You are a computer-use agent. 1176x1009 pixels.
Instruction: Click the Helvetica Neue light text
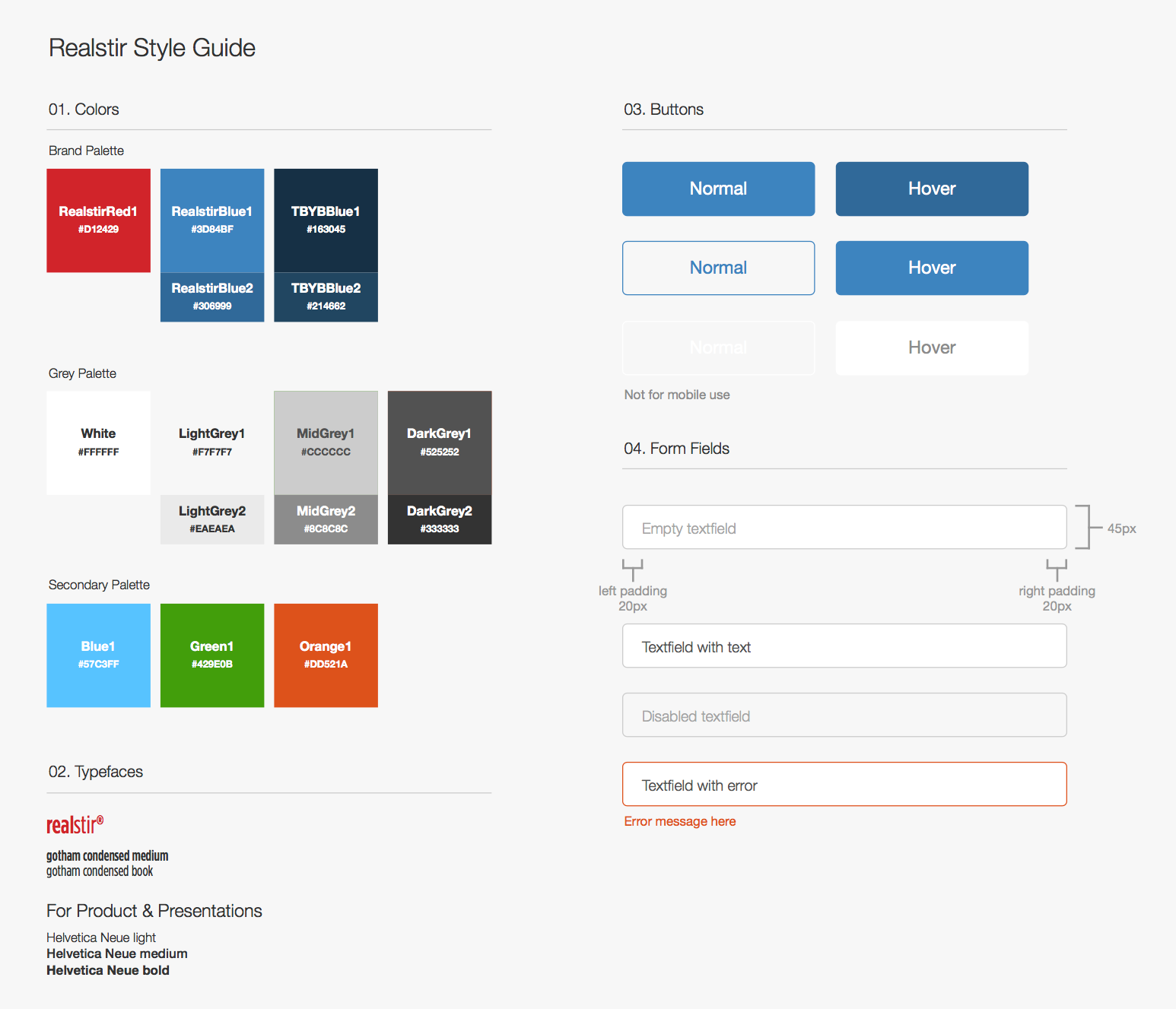click(101, 938)
